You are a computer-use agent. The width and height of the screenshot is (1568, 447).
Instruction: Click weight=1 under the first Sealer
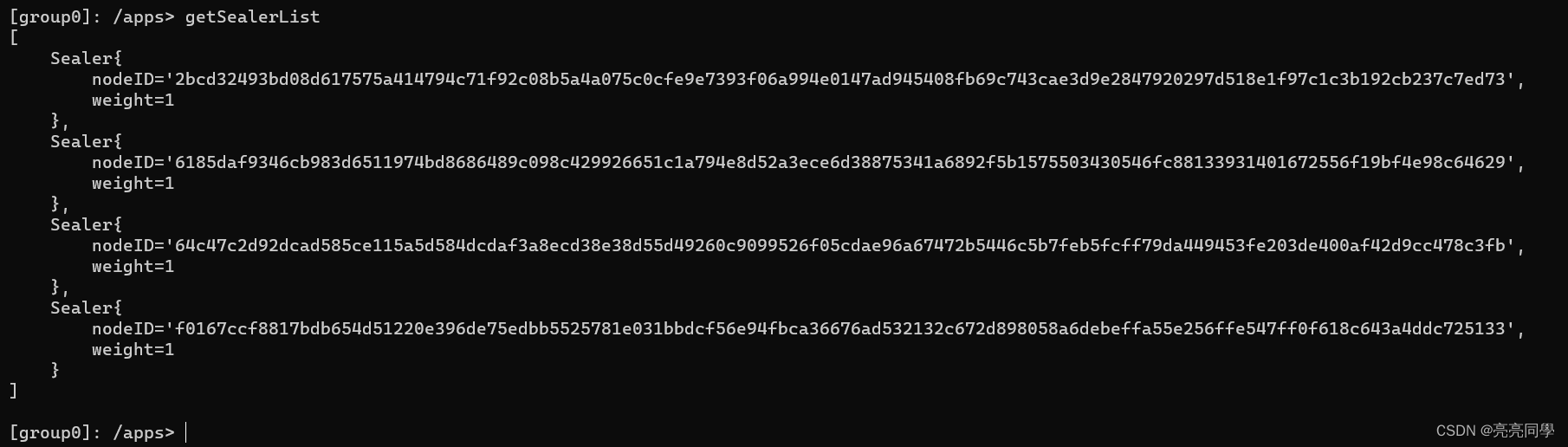click(x=133, y=100)
